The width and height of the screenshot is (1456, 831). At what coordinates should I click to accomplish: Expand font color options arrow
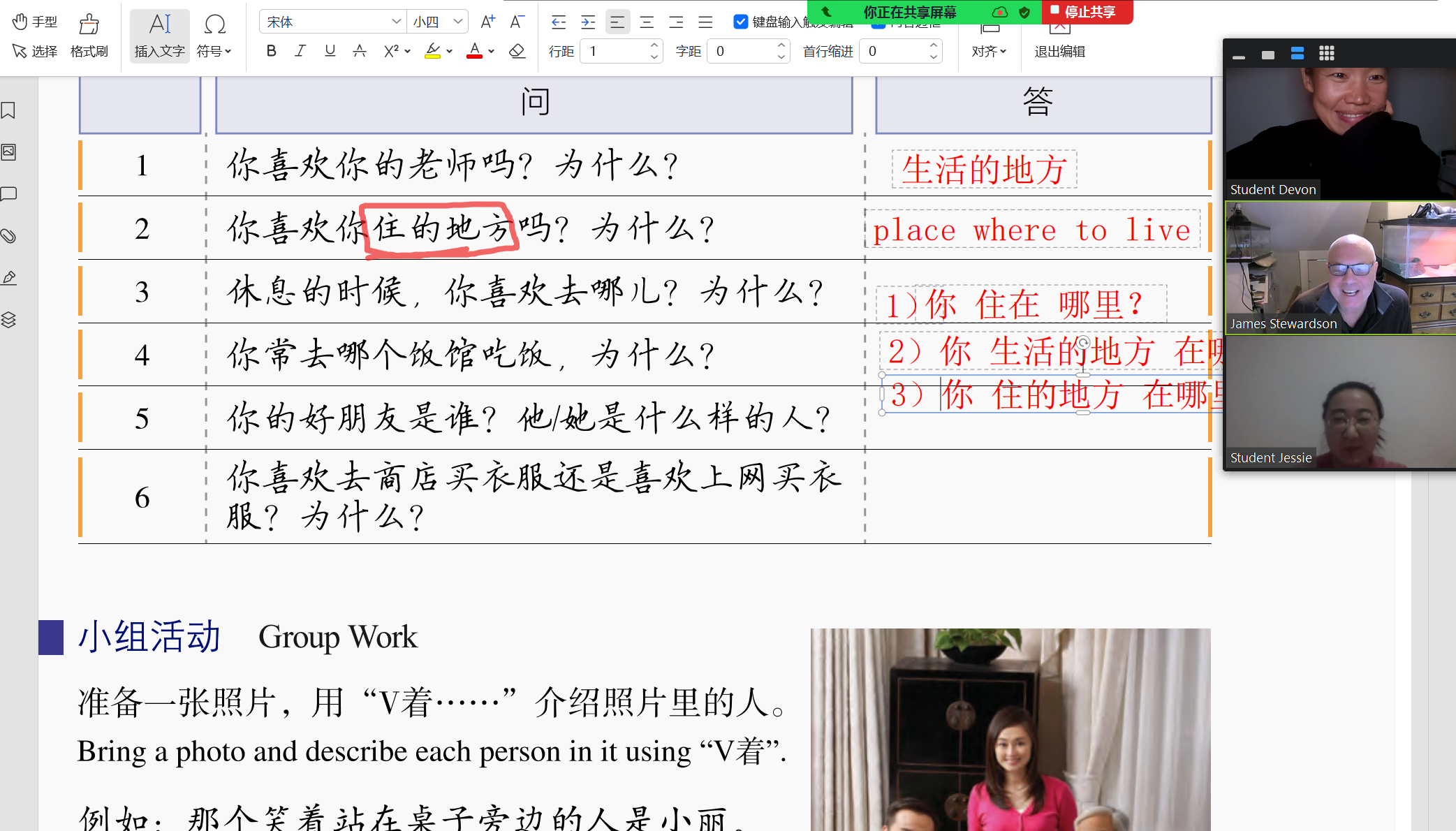tap(492, 51)
